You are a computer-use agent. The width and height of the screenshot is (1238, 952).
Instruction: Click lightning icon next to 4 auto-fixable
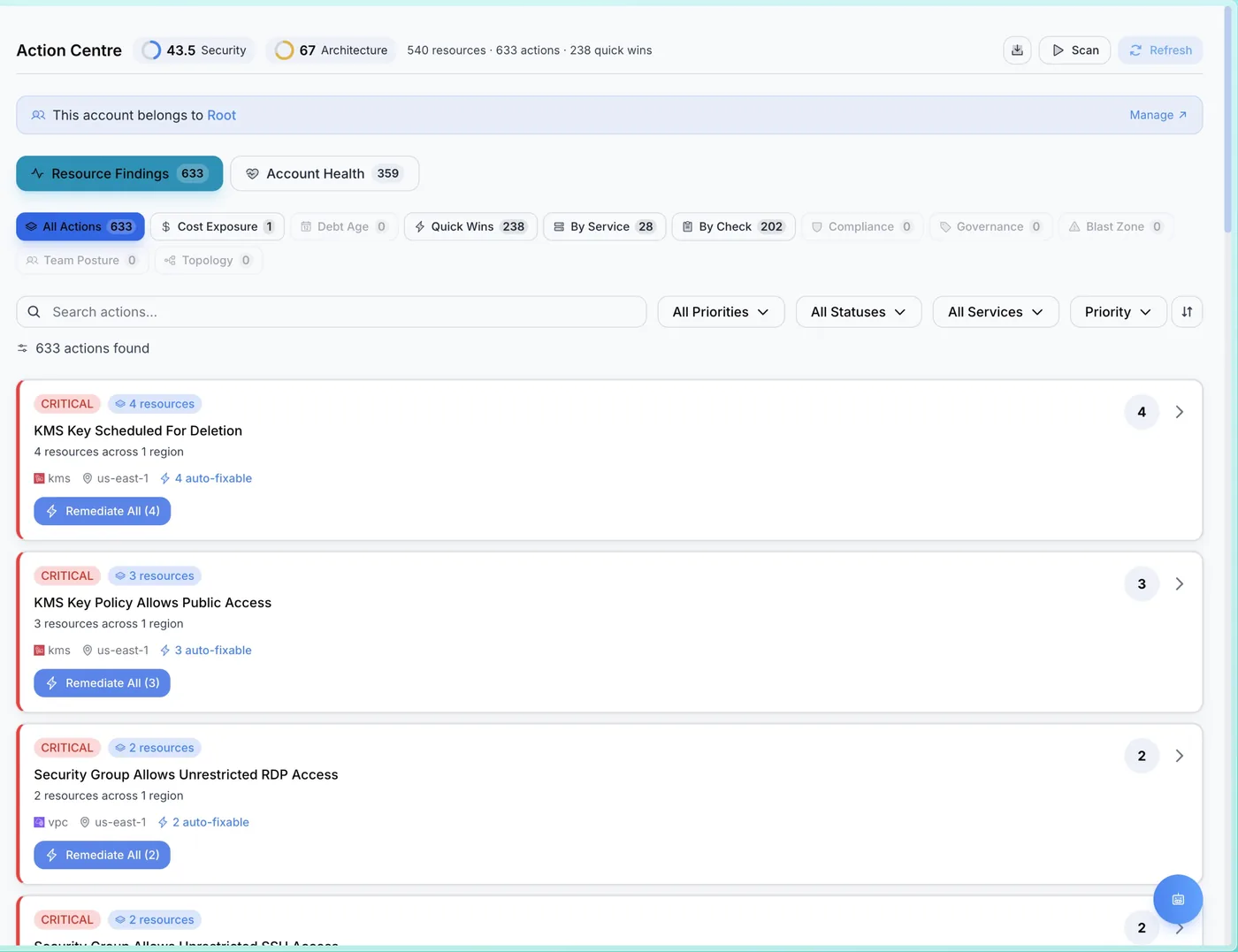tap(165, 478)
